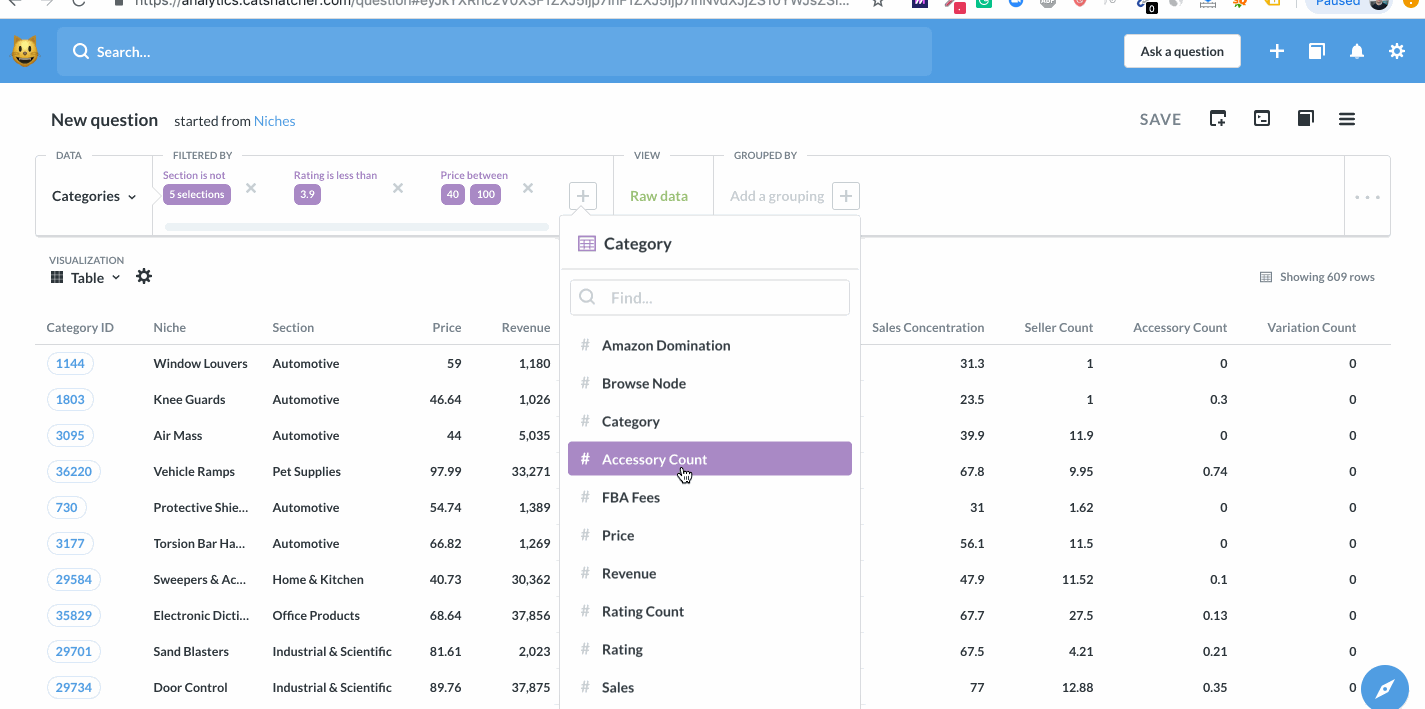Click the cat logo home icon

(25, 51)
